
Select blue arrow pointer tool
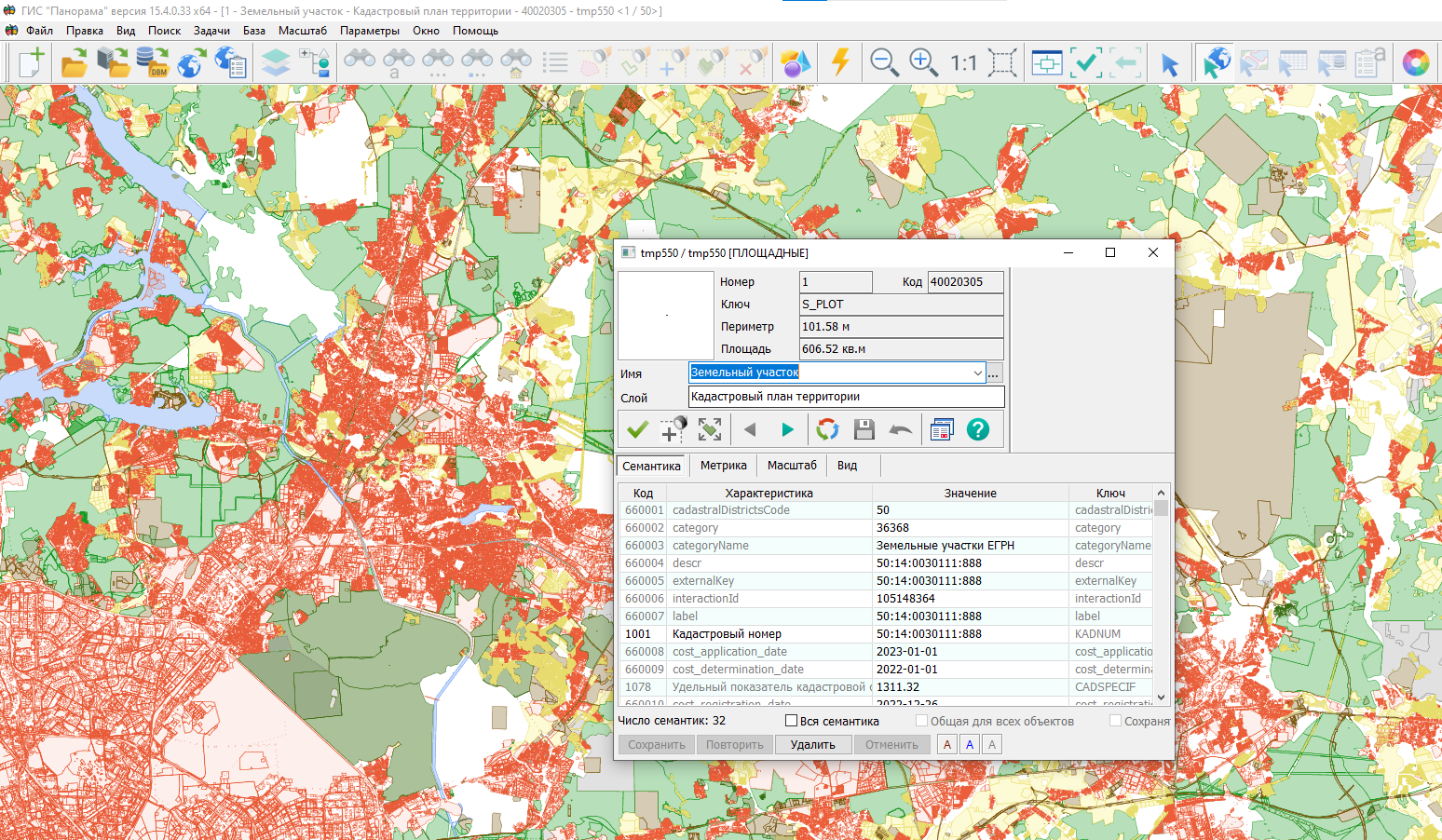point(1170,64)
